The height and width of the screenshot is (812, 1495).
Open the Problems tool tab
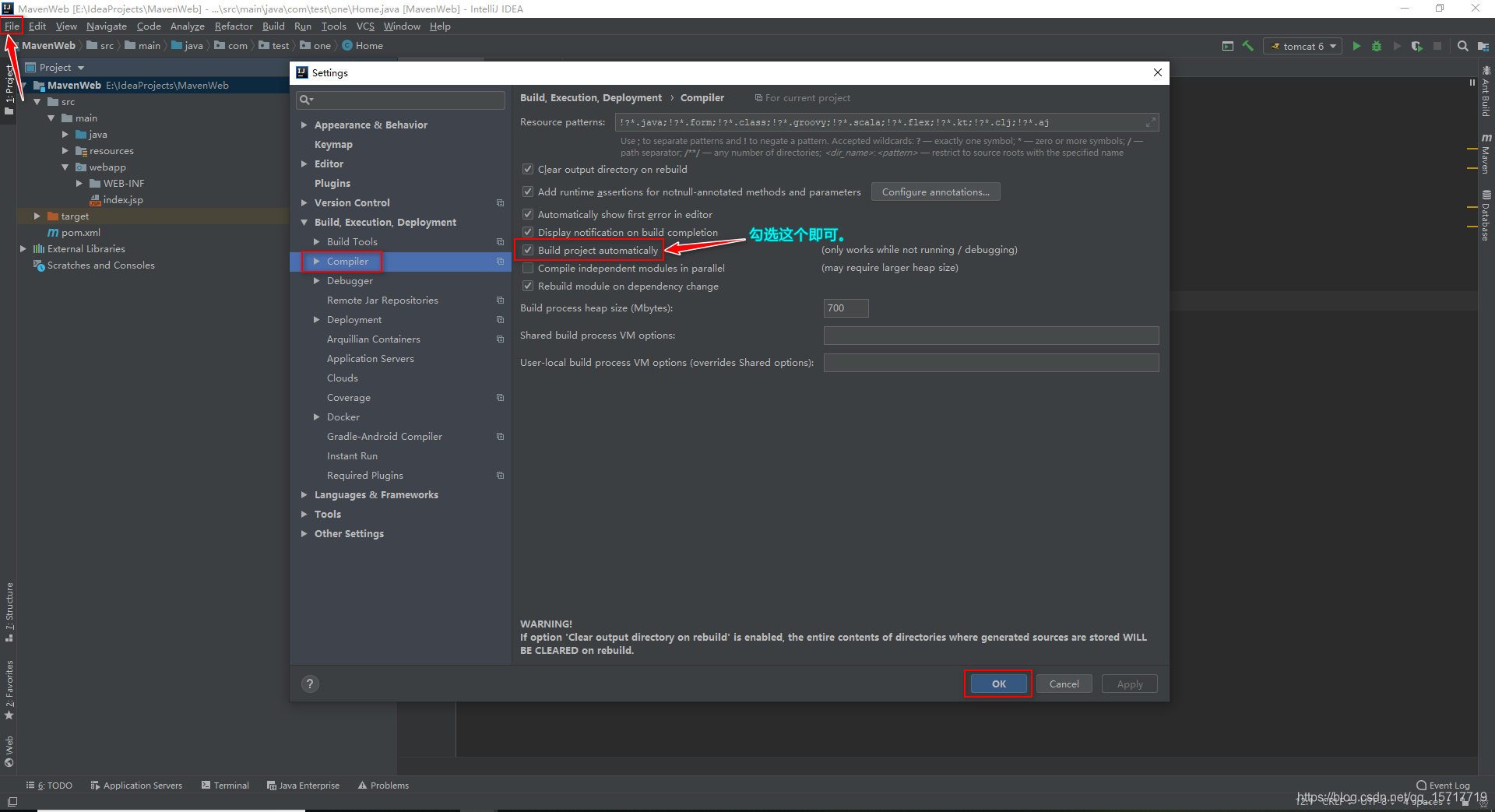pos(383,786)
